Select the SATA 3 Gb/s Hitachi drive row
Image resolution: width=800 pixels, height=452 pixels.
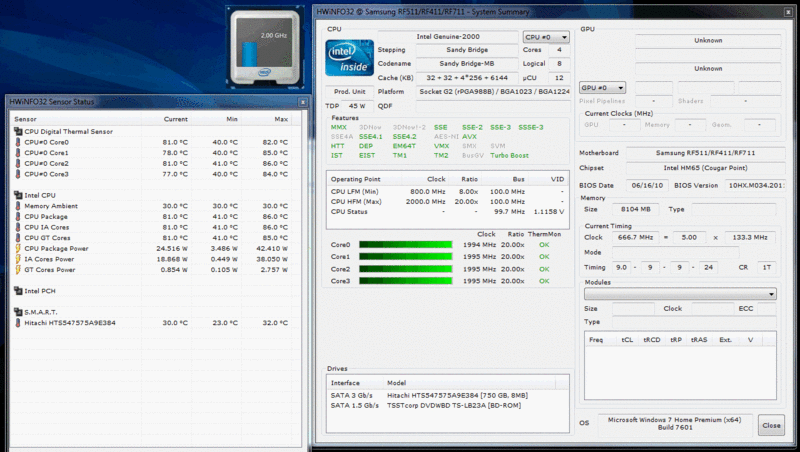point(447,395)
